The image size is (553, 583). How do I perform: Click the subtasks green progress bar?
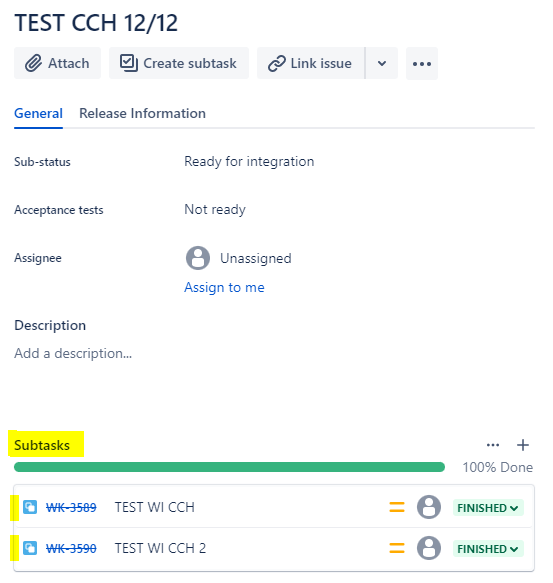click(229, 467)
